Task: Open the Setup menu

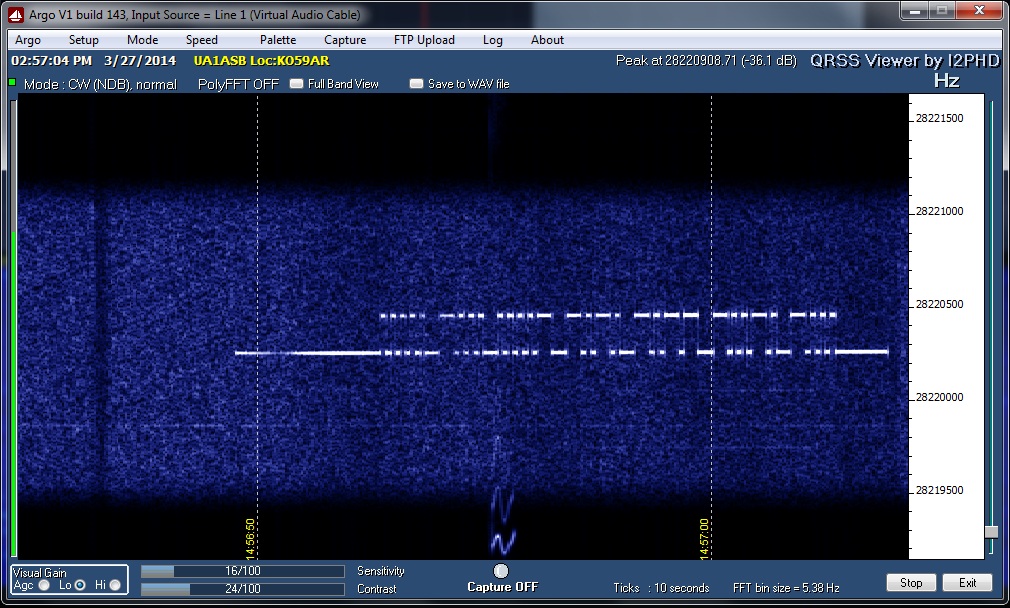Action: pos(84,40)
